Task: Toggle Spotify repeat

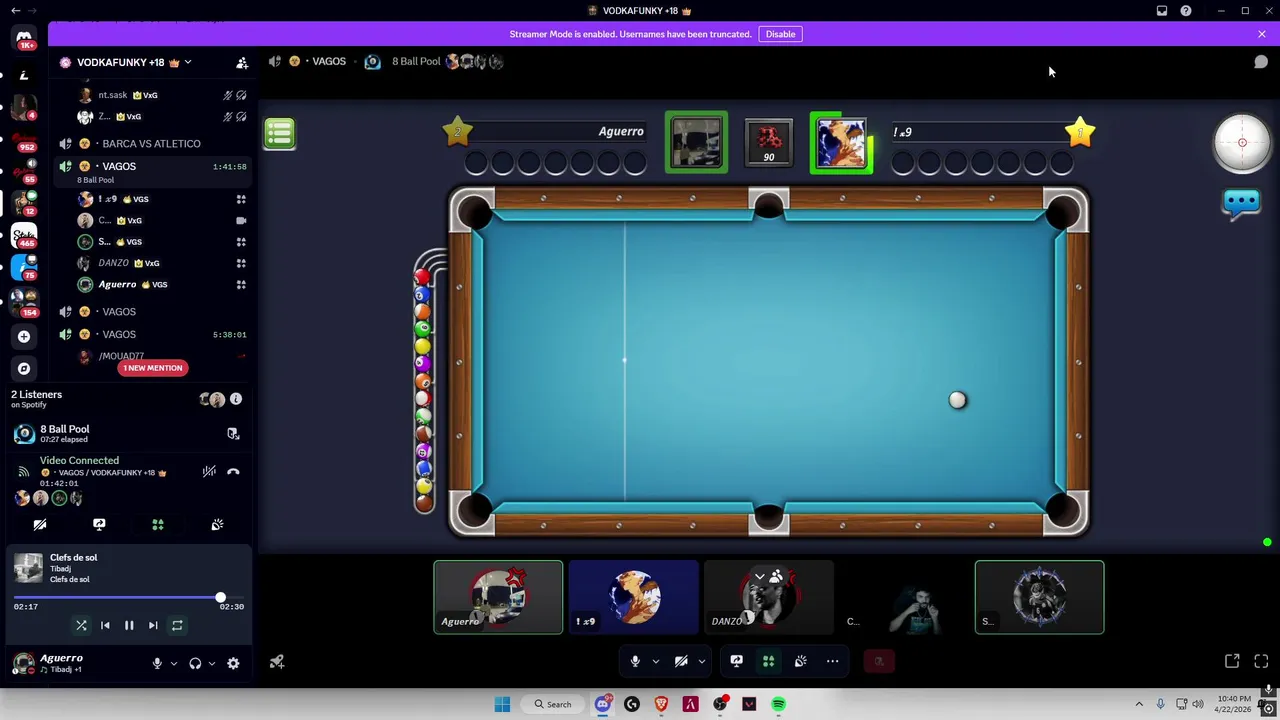Action: (177, 625)
